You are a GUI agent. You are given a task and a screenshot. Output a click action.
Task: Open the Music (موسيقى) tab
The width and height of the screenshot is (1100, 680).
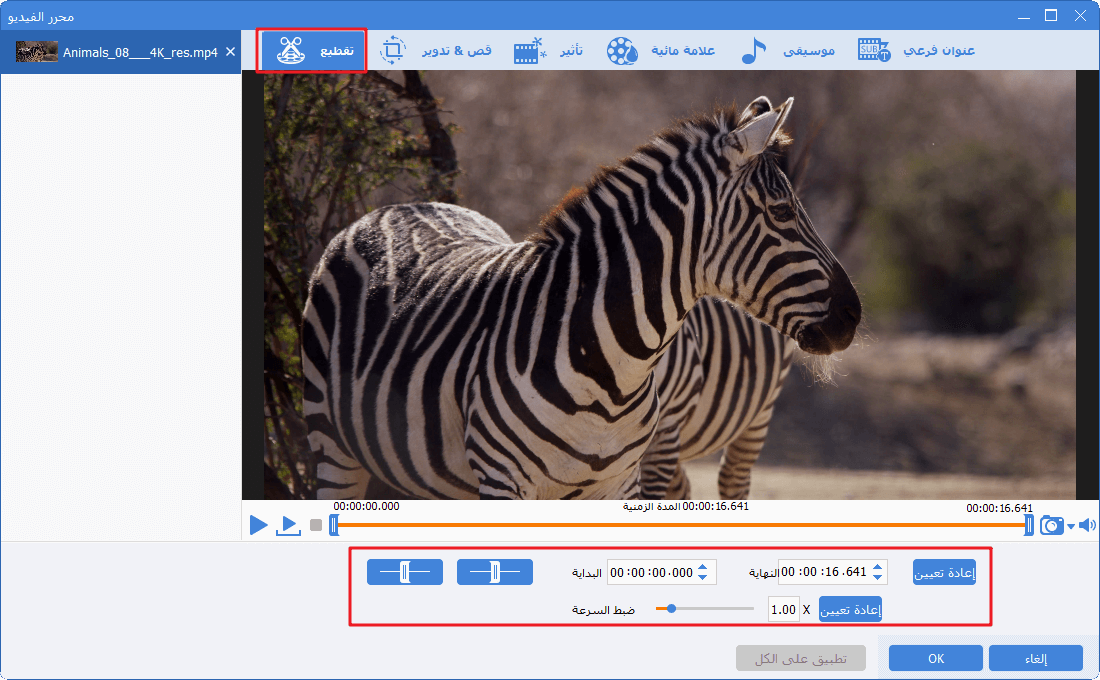[x=788, y=51]
